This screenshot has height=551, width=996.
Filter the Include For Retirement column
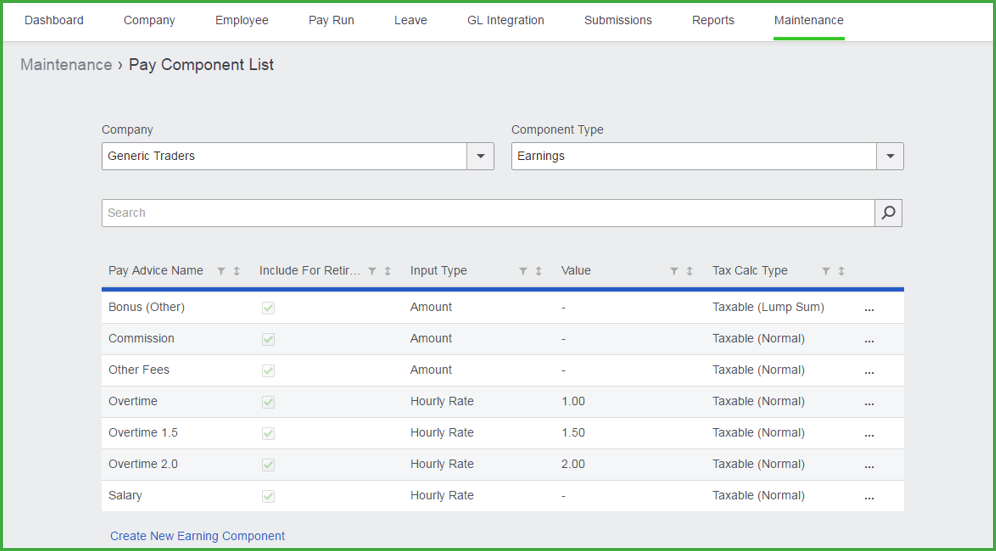[372, 271]
